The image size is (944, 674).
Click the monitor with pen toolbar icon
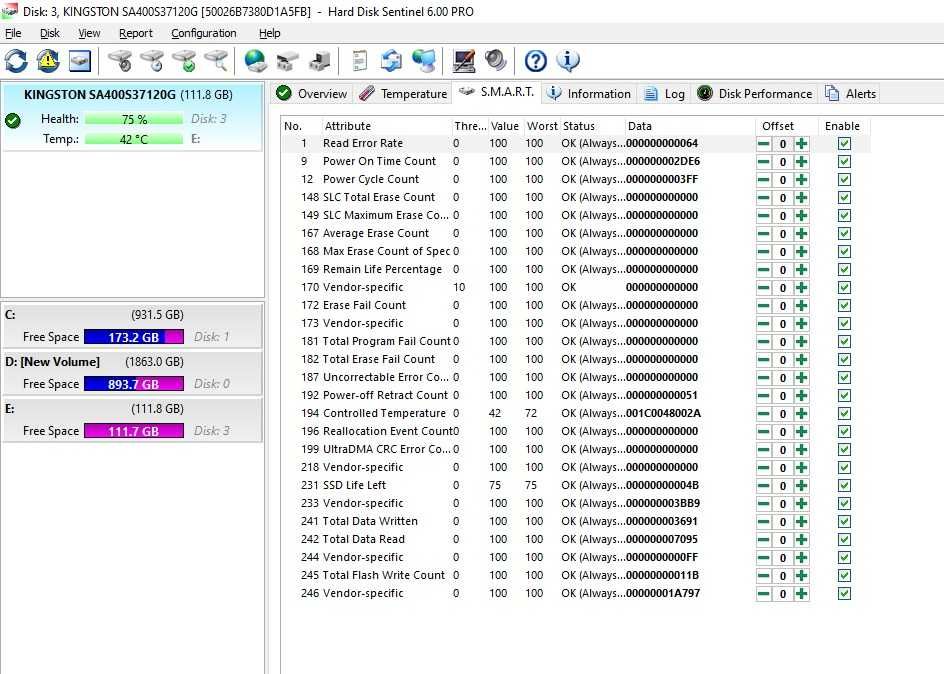tap(464, 61)
